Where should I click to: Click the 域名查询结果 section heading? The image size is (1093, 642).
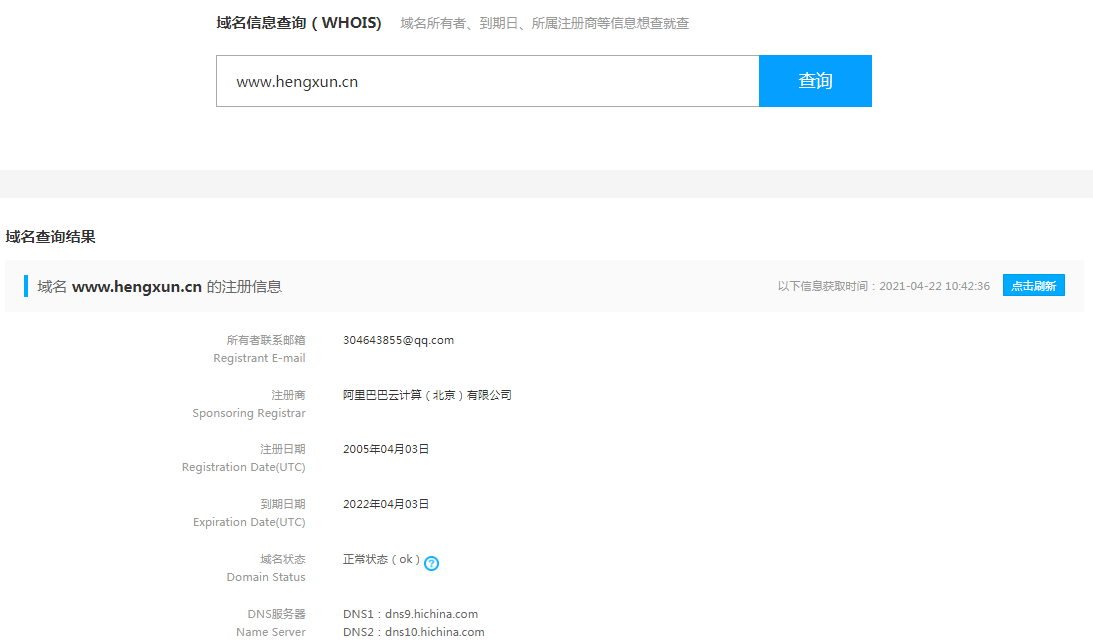pos(48,237)
